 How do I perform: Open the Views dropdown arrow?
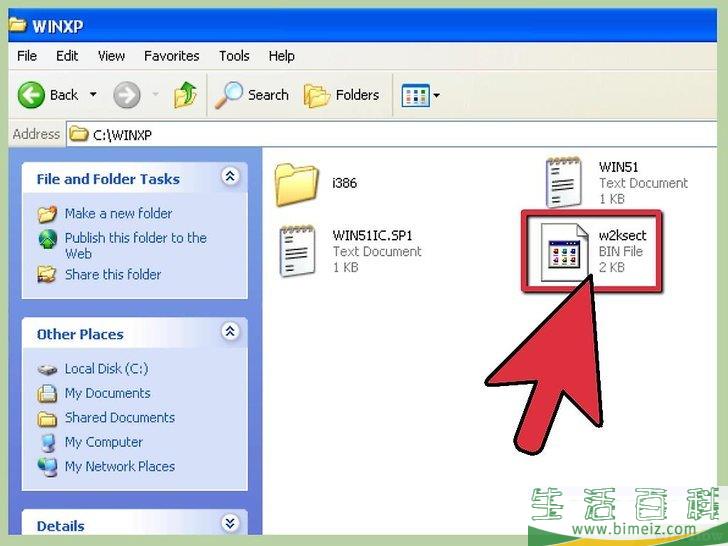pos(436,95)
